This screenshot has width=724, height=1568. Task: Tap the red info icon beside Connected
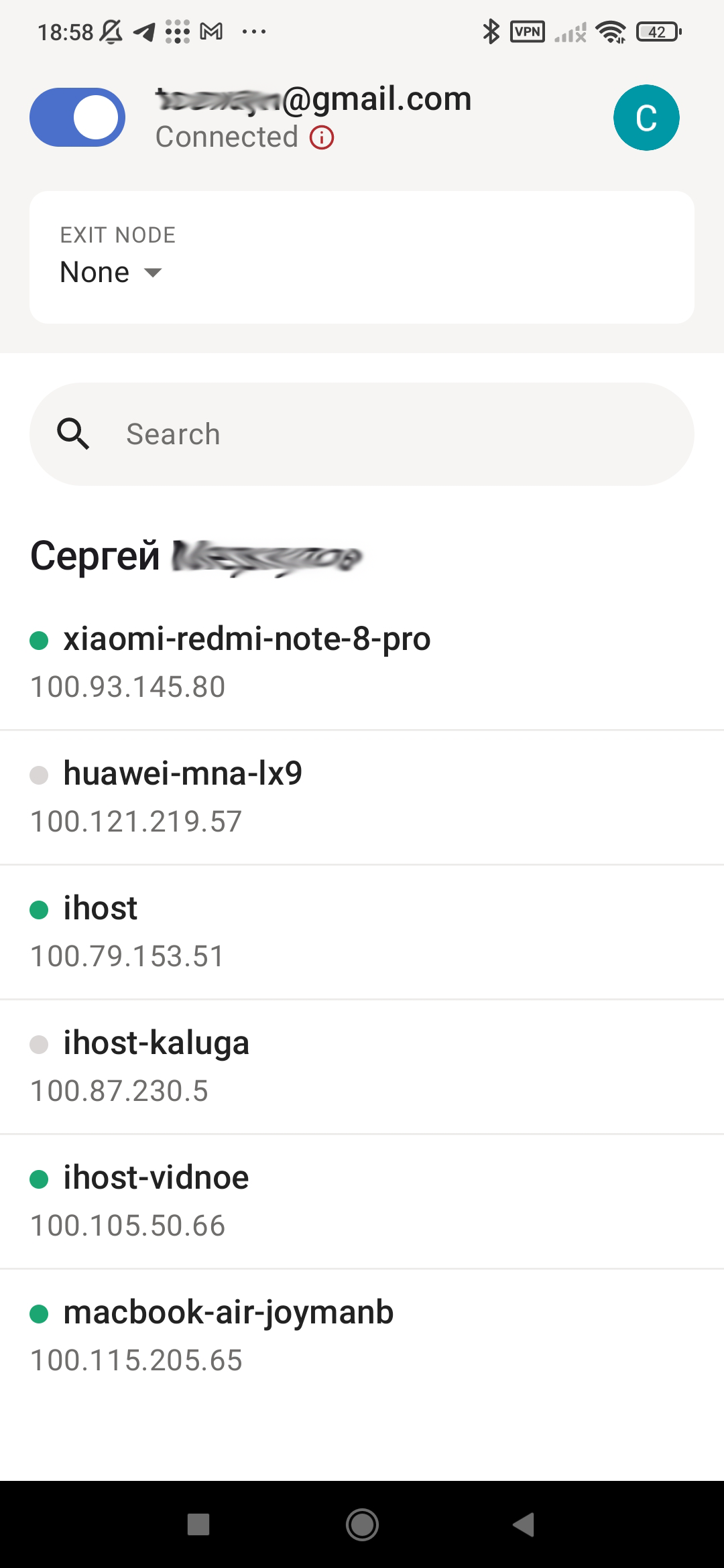pos(322,138)
